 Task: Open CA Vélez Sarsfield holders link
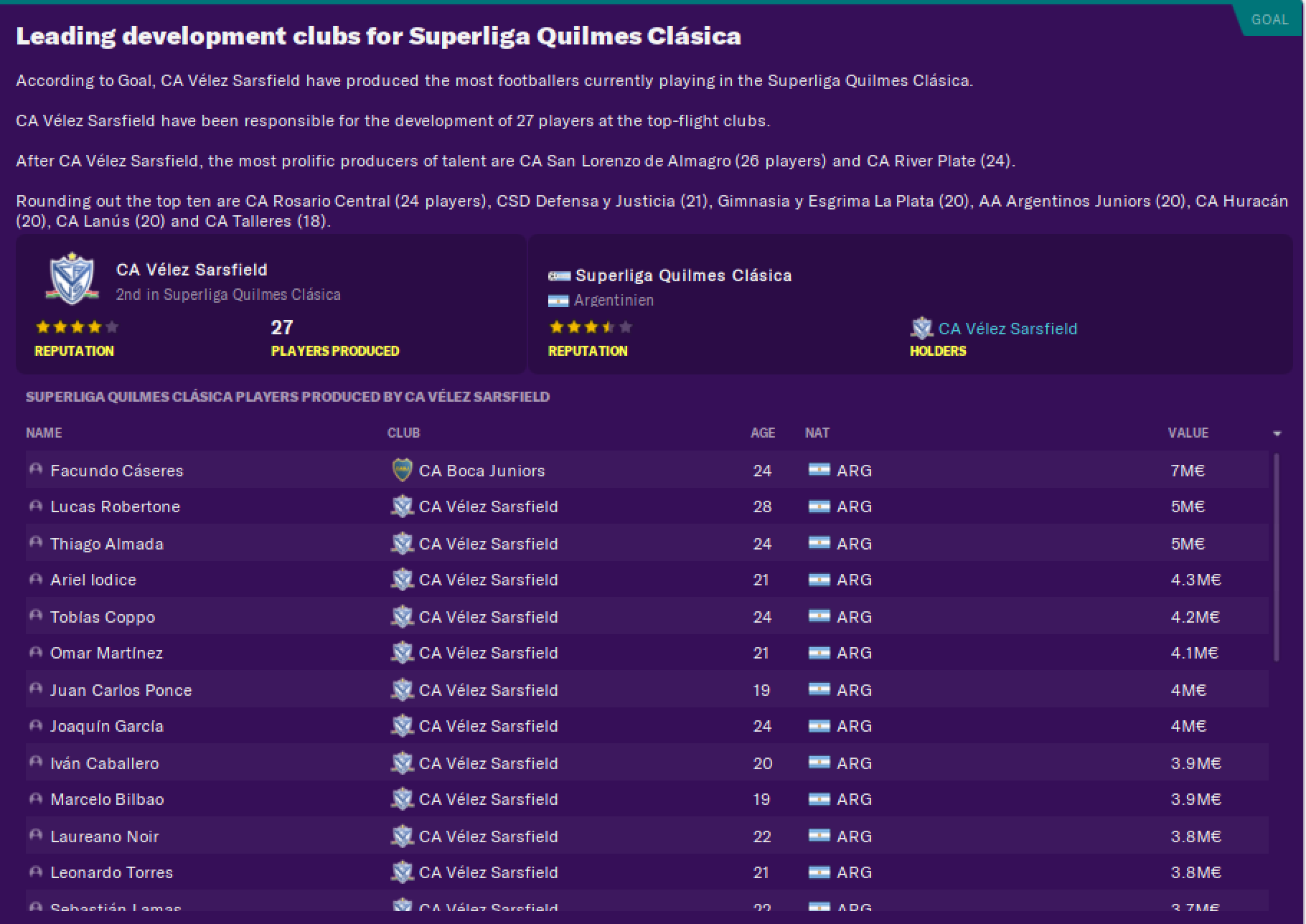[x=1007, y=329]
